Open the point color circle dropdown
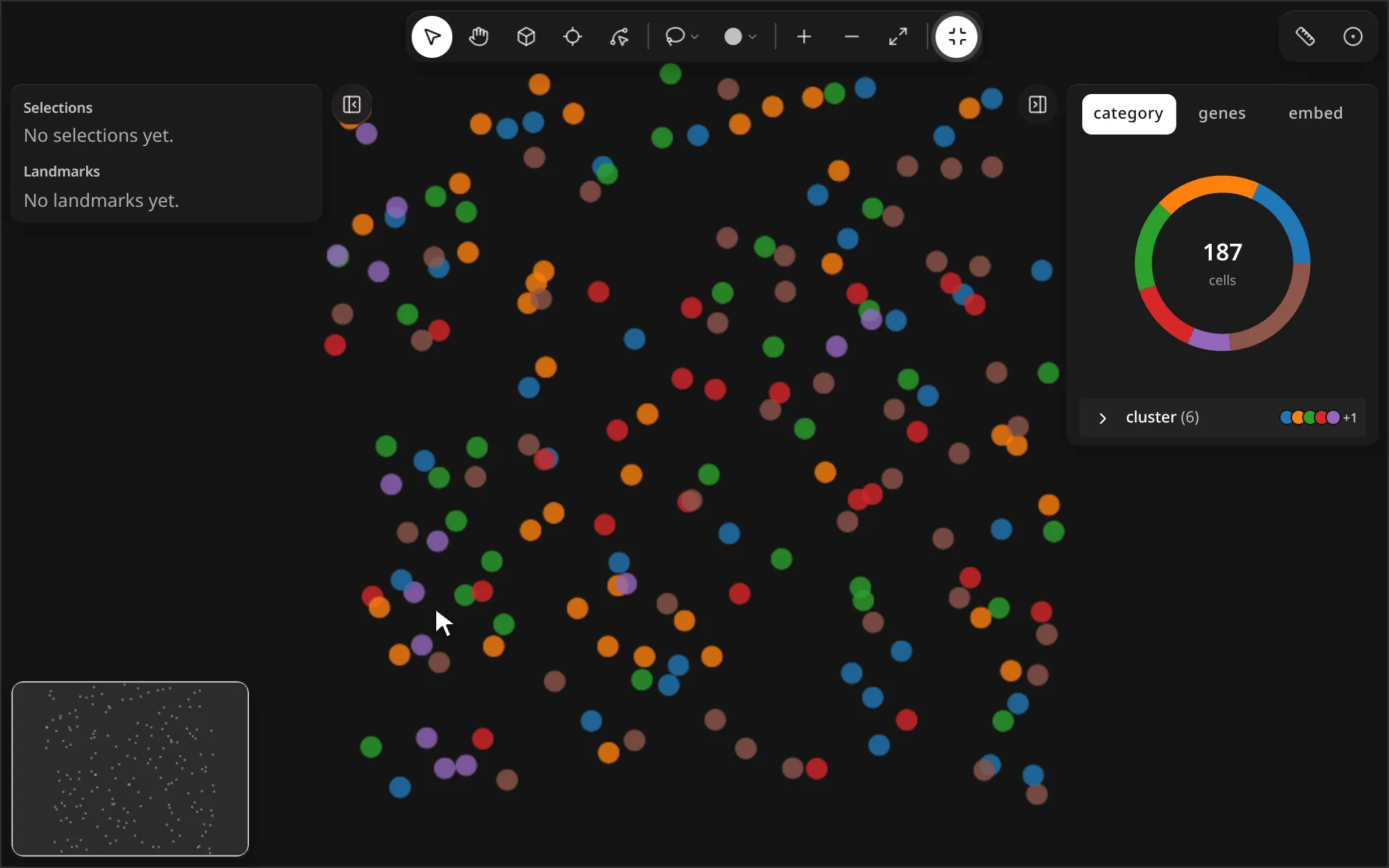 point(741,37)
